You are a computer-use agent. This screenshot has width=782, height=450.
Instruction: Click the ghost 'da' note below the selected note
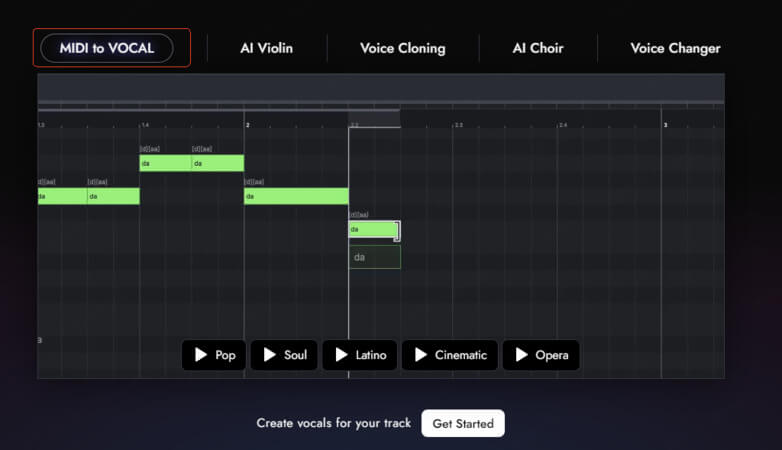tap(374, 257)
